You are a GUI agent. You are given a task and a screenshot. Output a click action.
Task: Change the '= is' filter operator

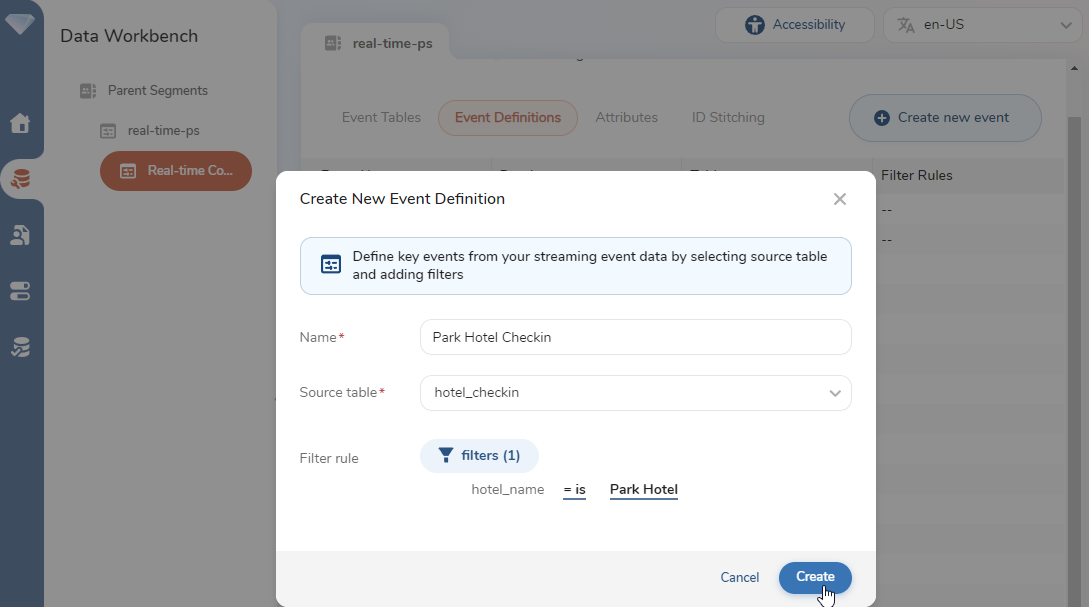[574, 490]
